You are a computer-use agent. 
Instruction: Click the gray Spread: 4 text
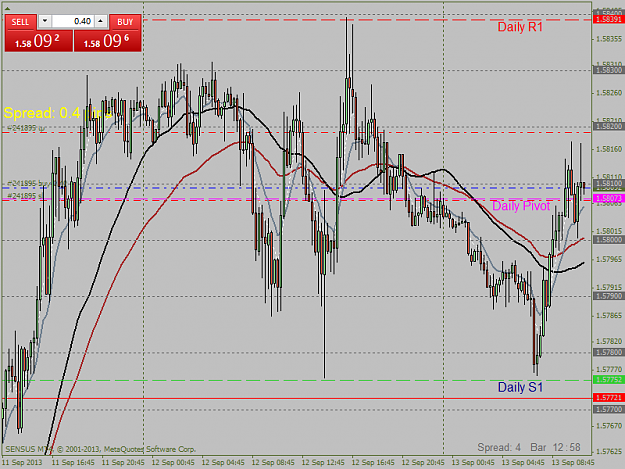pos(499,447)
